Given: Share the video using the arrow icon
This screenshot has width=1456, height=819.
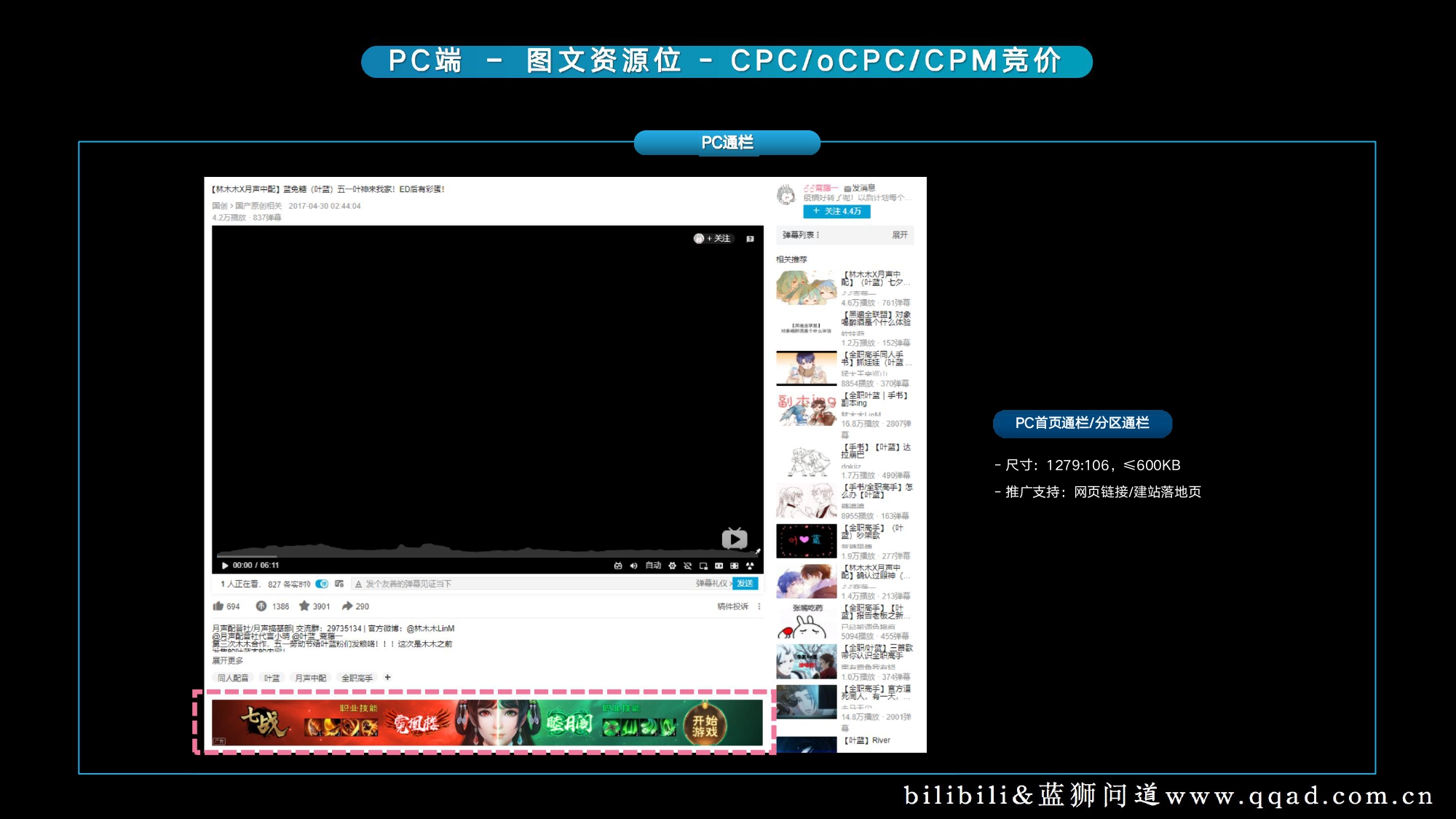Looking at the screenshot, I should 348,606.
